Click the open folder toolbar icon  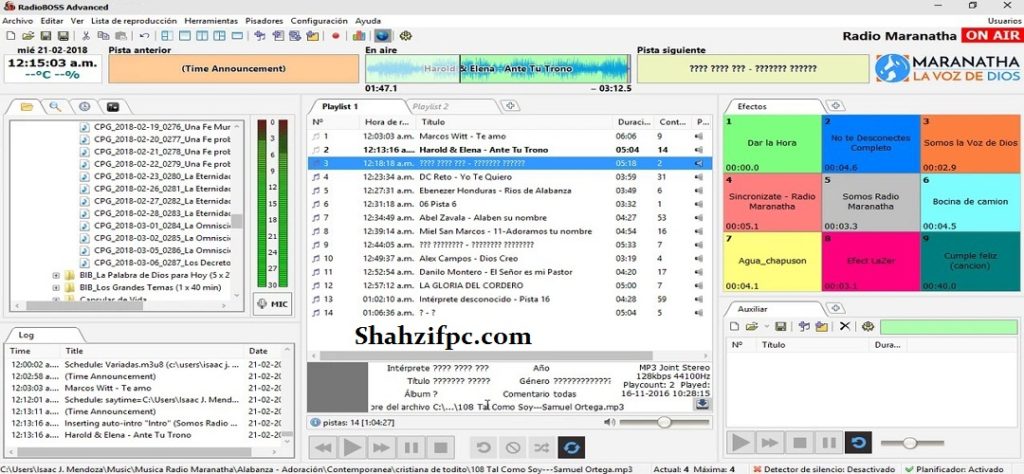(27, 36)
